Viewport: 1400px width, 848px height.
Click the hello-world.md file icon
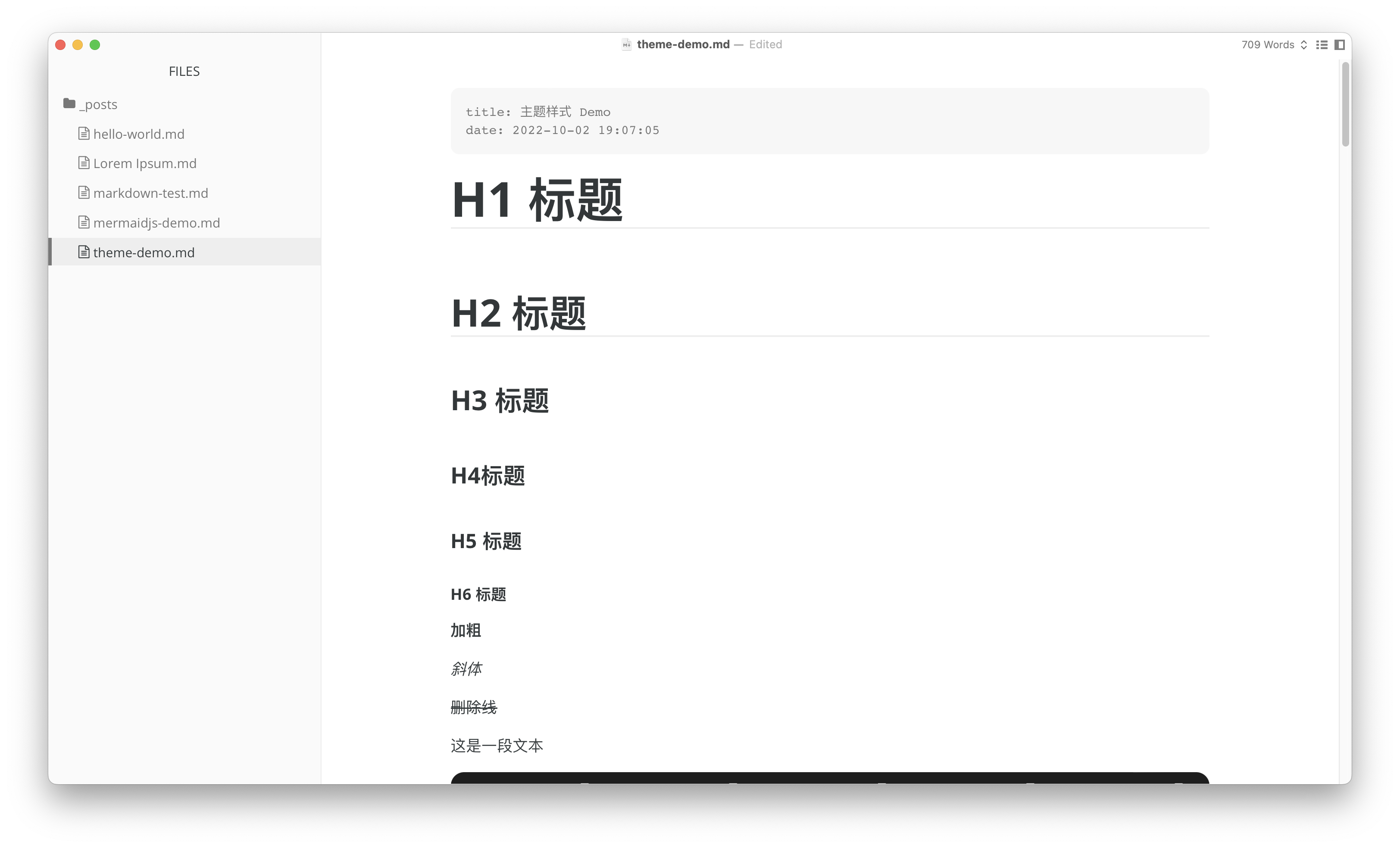(84, 134)
